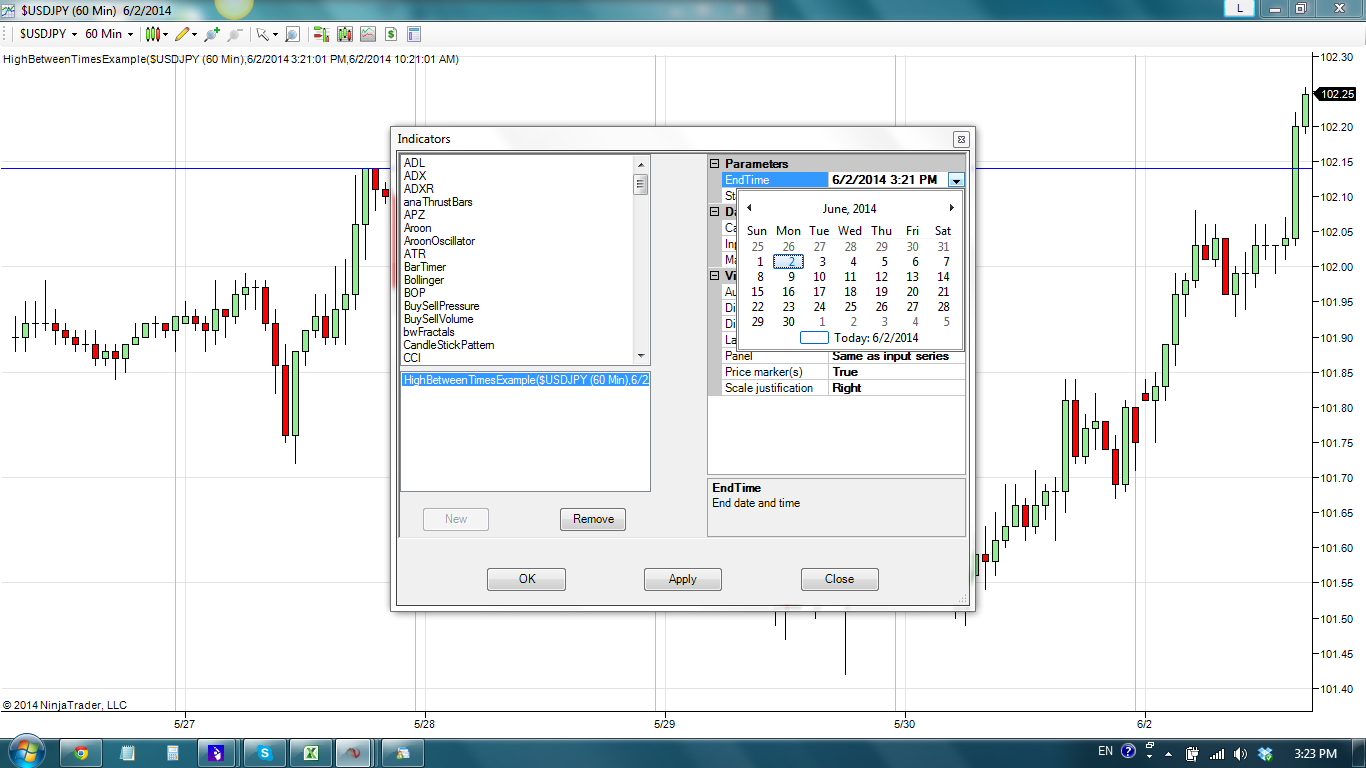1366x768 pixels.
Task: Click the Apply button
Action: tap(683, 579)
